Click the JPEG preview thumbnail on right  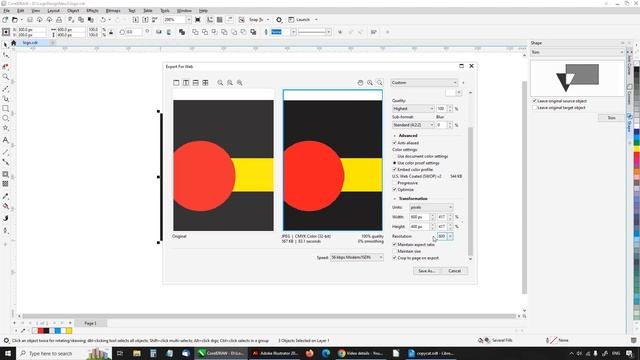point(333,160)
